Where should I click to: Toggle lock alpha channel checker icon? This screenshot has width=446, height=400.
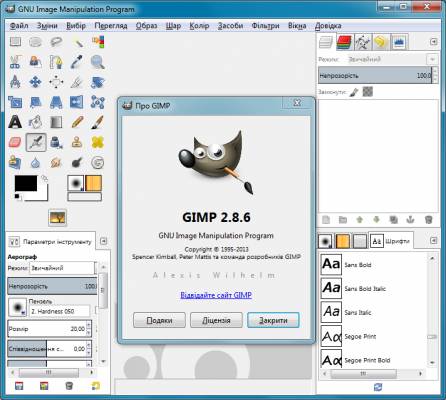pos(368,91)
